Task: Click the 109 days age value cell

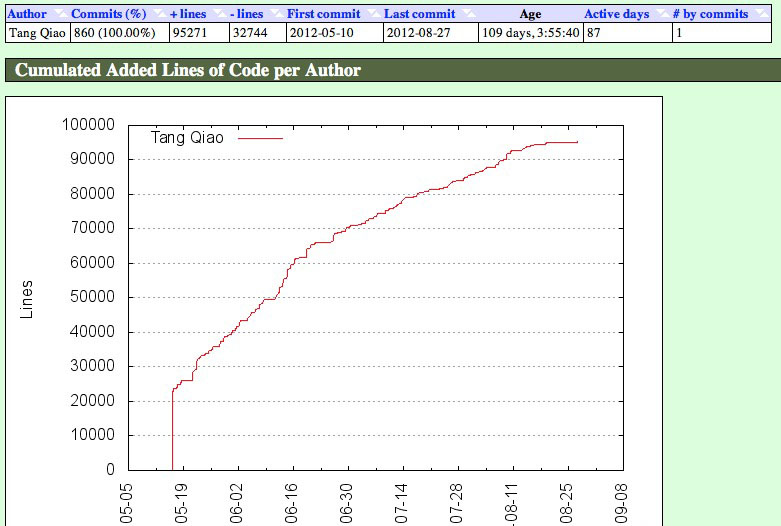Action: pos(528,33)
